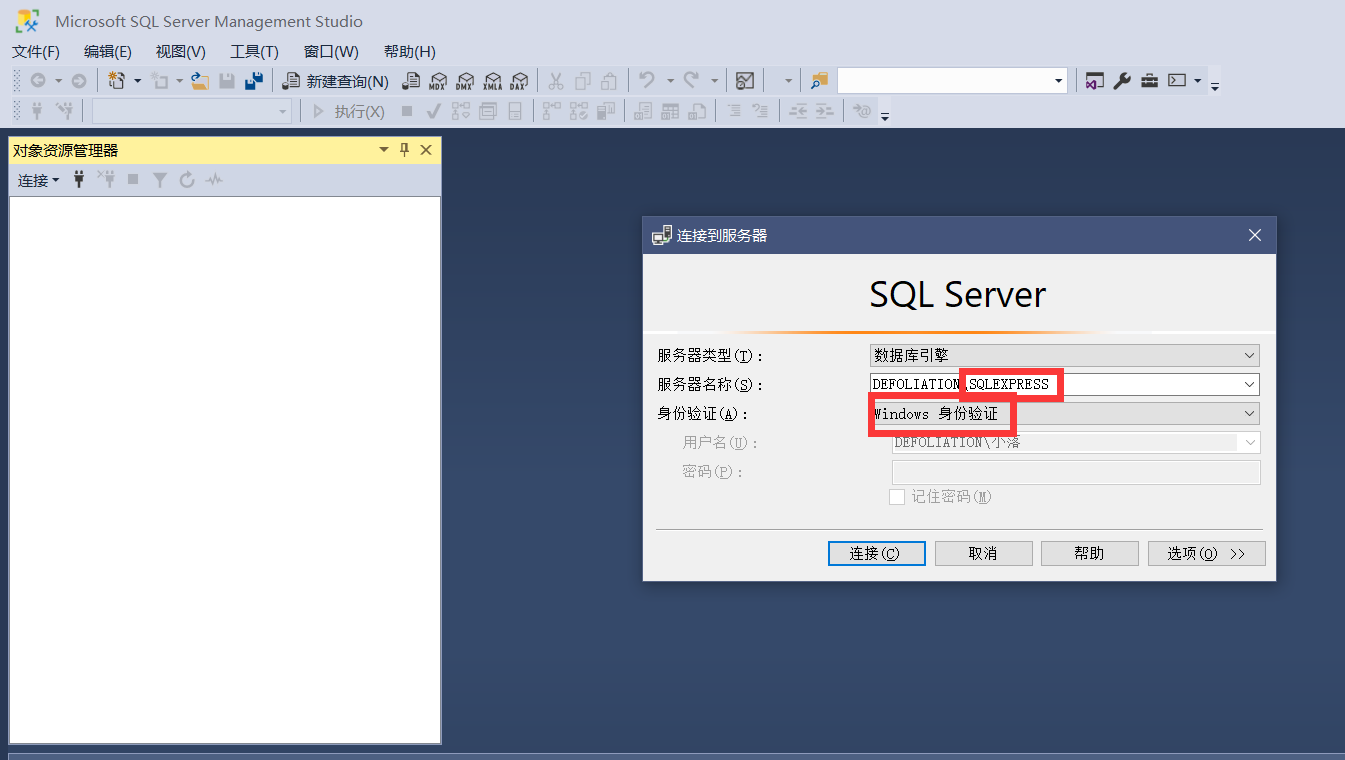Open the 身份验证 dropdown

click(x=1065, y=413)
